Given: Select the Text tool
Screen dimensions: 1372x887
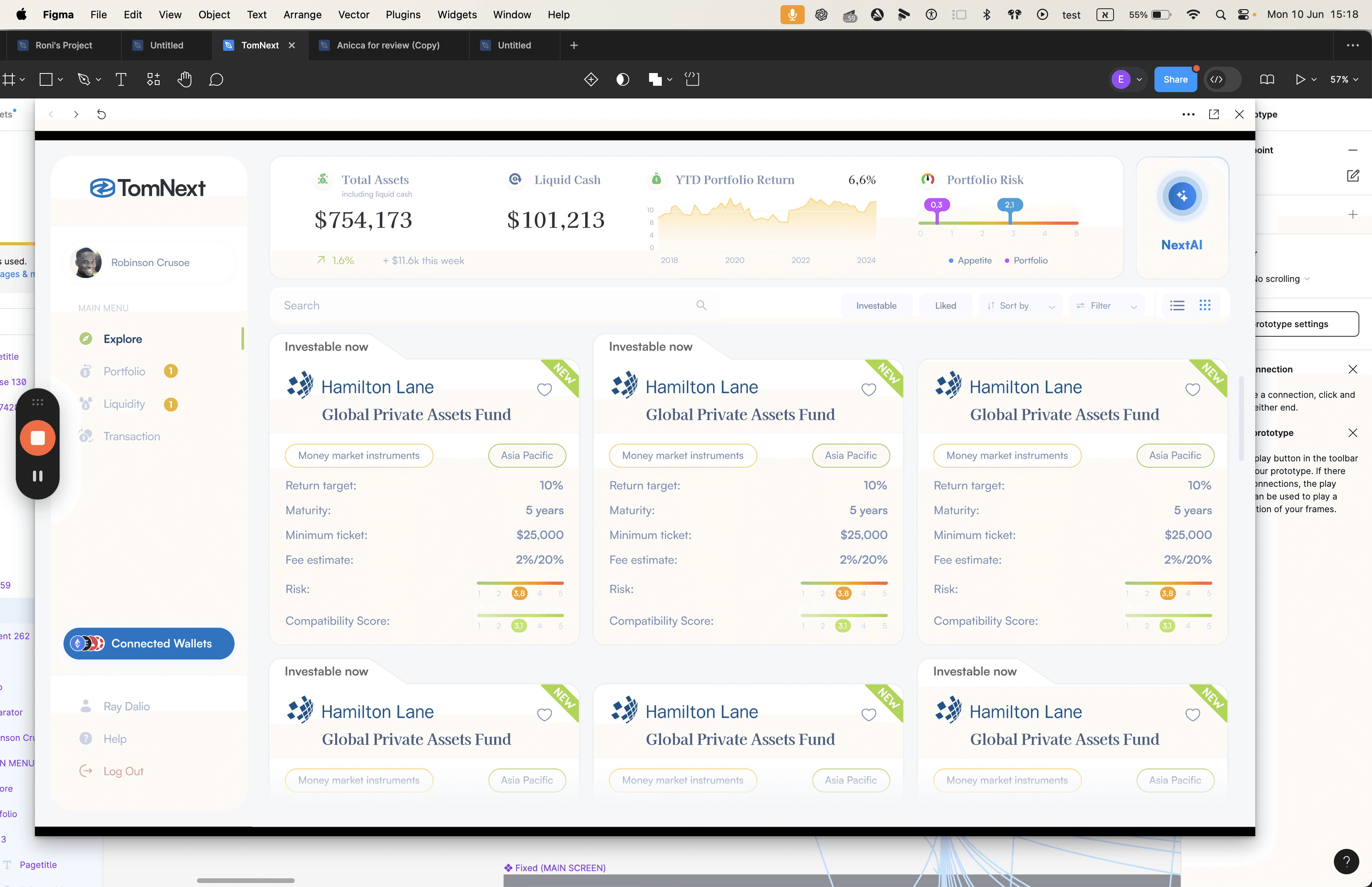Looking at the screenshot, I should 121,79.
